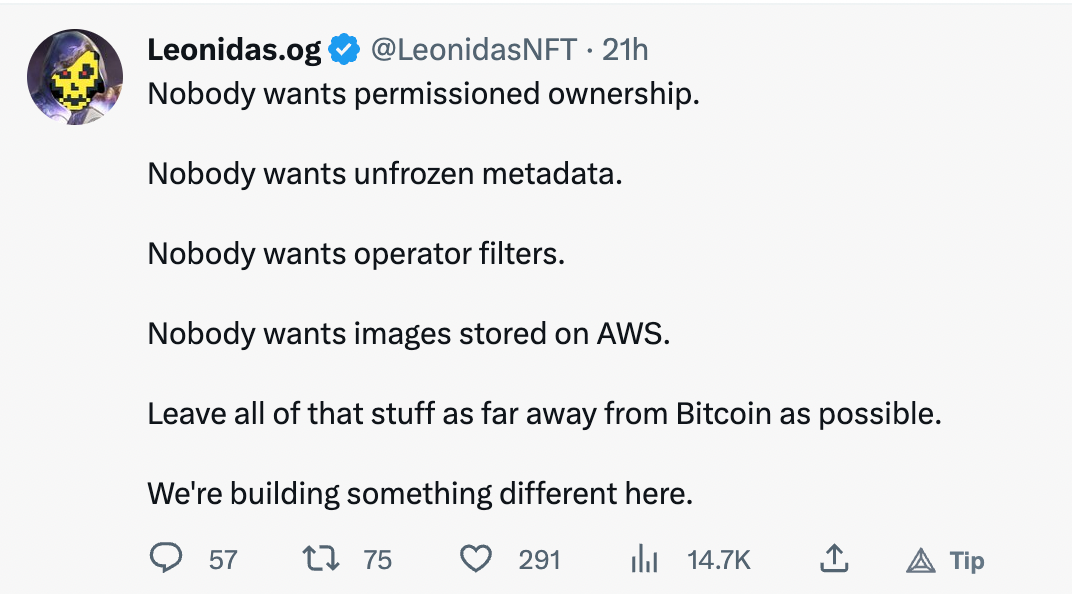This screenshot has width=1072, height=594.
Task: Click the 57 replies count
Action: coord(223,560)
